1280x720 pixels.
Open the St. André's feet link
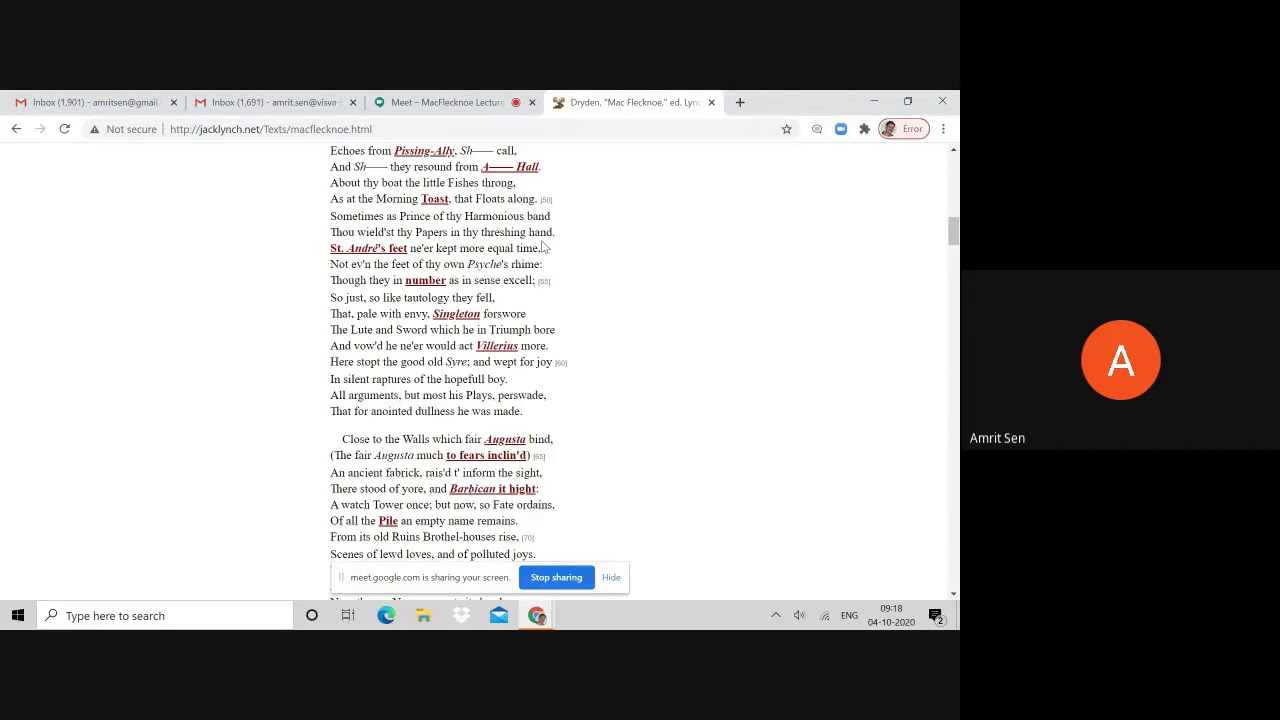pos(368,248)
